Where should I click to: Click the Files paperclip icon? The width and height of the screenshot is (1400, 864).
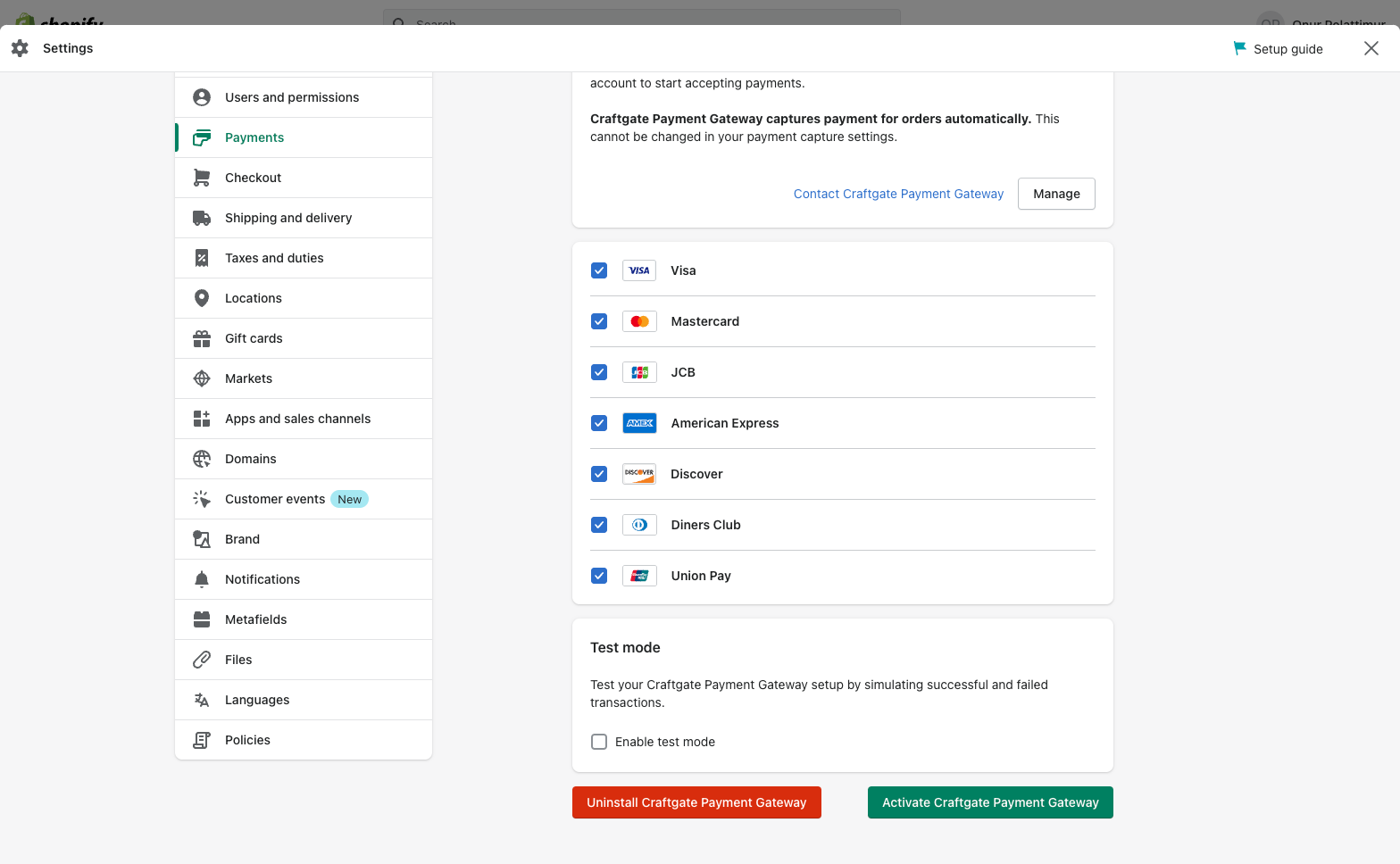(x=202, y=660)
